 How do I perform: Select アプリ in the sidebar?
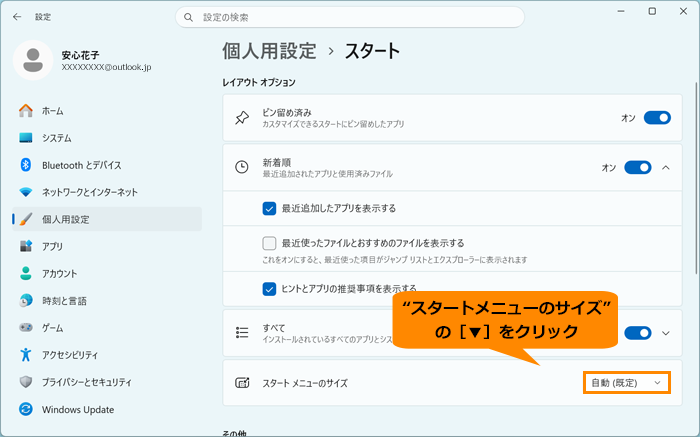tap(107, 246)
